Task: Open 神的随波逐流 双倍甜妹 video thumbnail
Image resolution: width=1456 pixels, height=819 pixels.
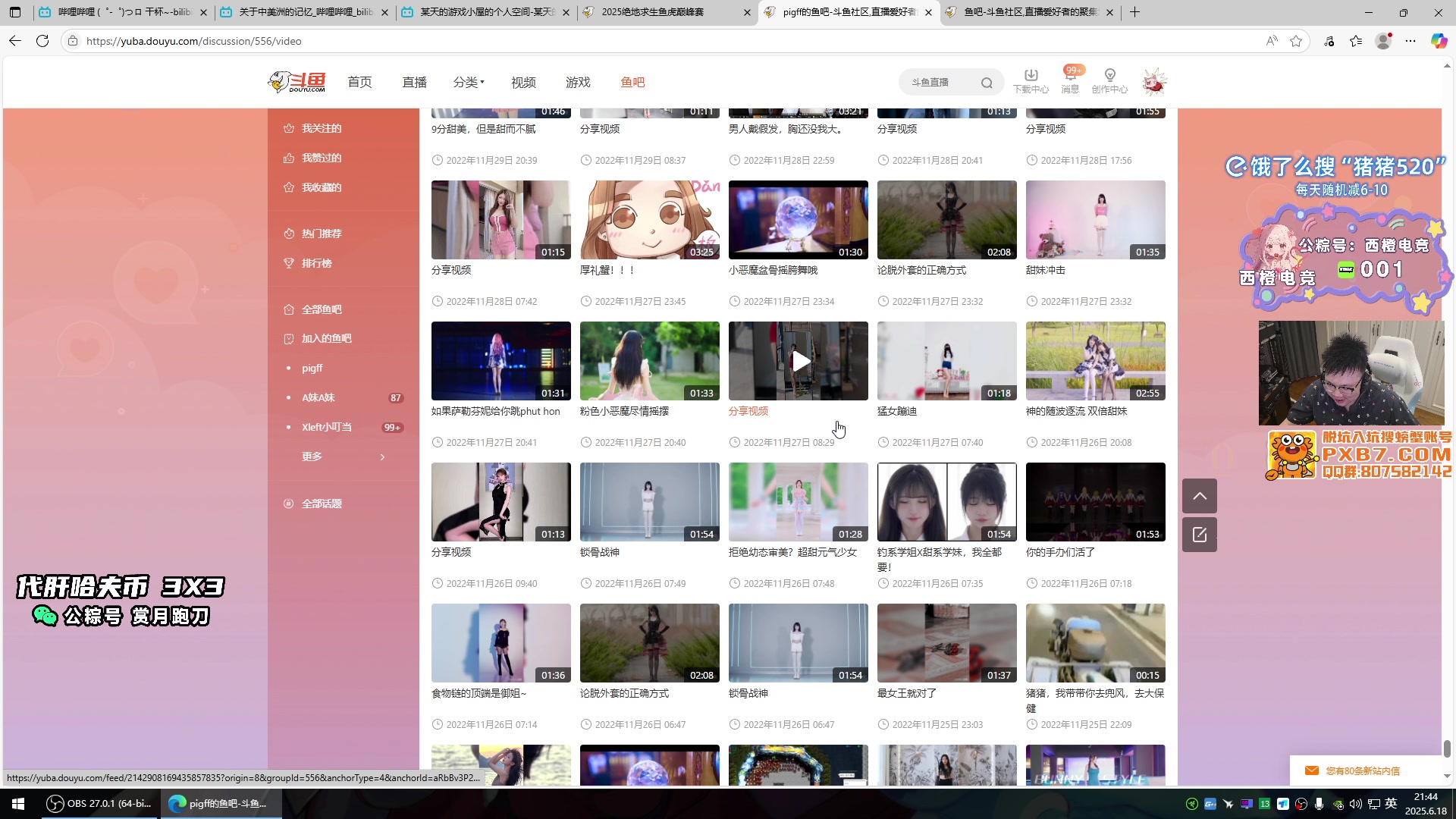Action: point(1096,361)
